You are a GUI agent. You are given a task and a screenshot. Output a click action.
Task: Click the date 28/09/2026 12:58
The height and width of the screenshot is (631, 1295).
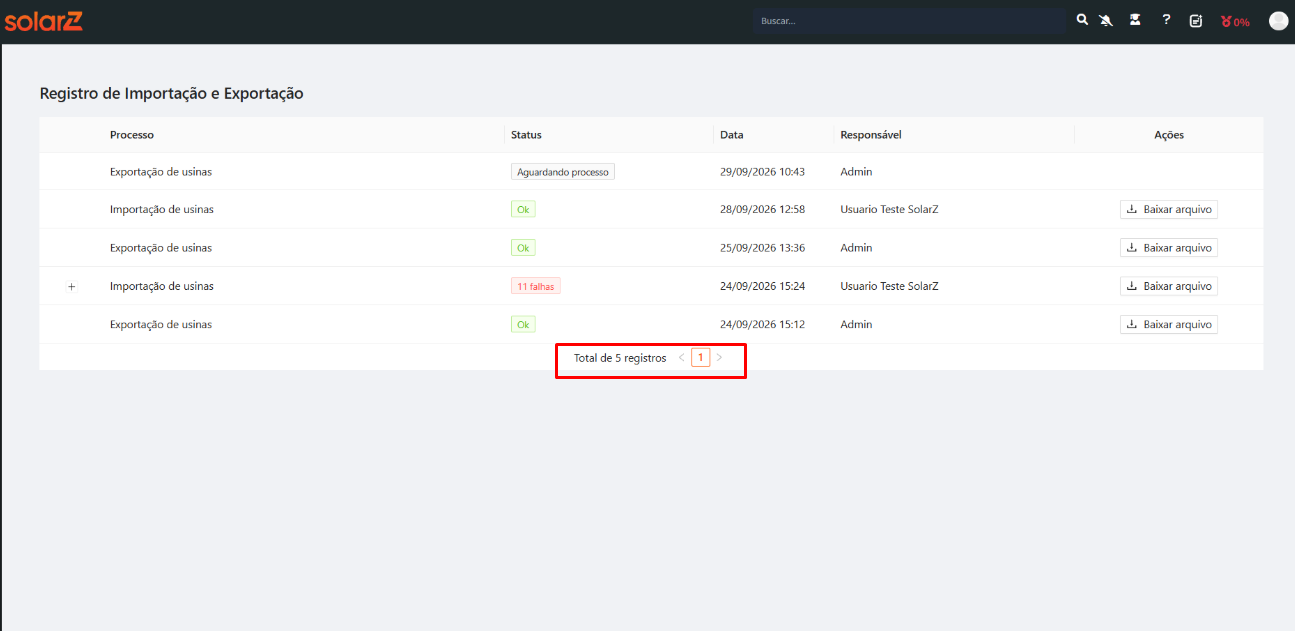[762, 210]
